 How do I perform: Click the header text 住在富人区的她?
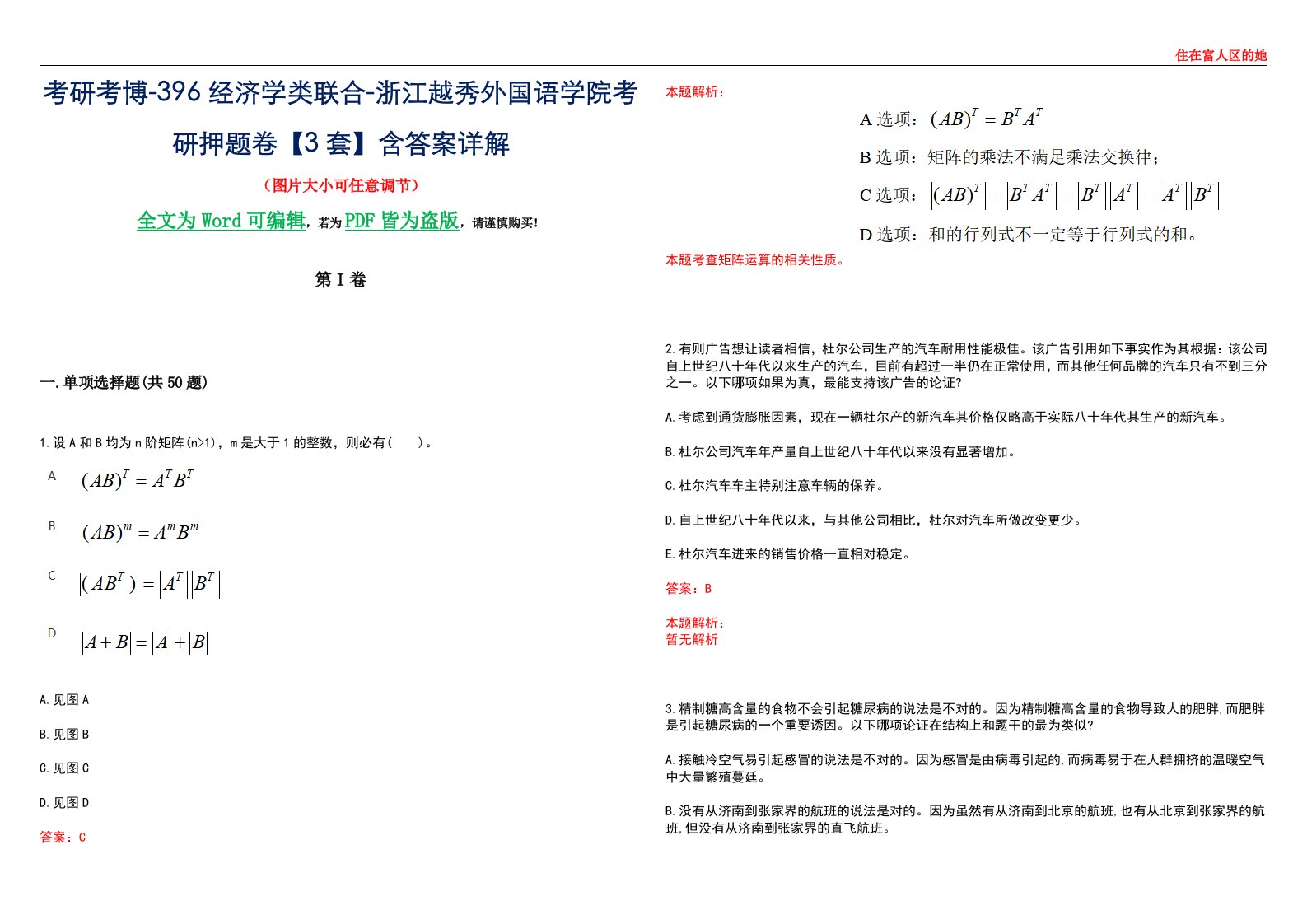coord(1221,55)
